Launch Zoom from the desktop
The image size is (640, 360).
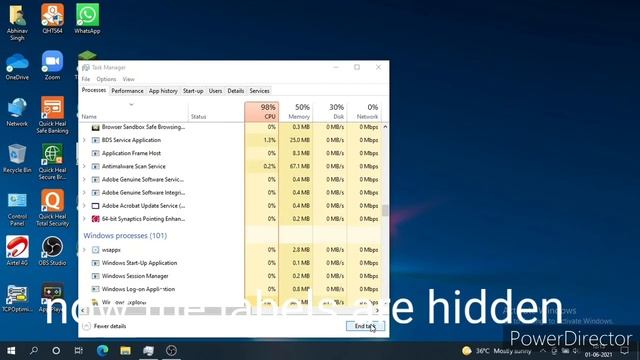pyautogui.click(x=52, y=65)
